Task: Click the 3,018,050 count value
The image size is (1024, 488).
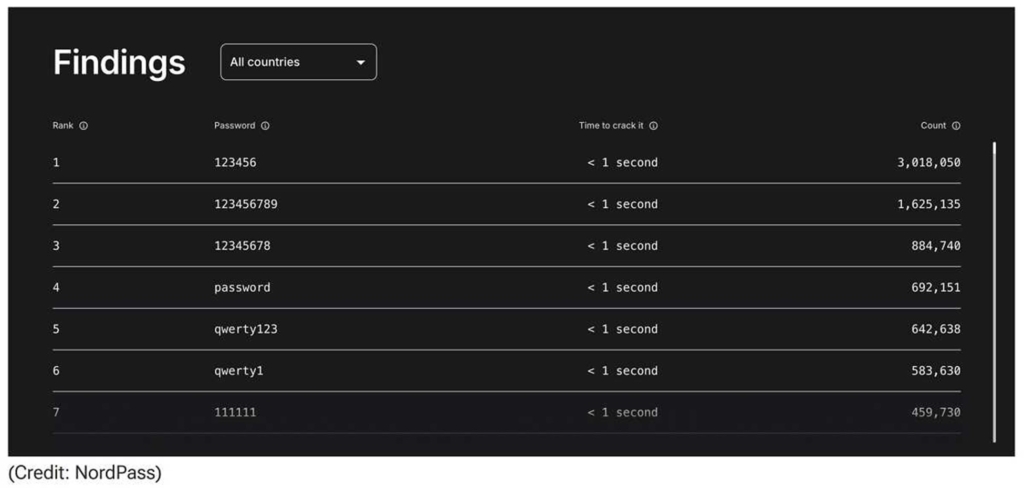Action: pos(929,163)
